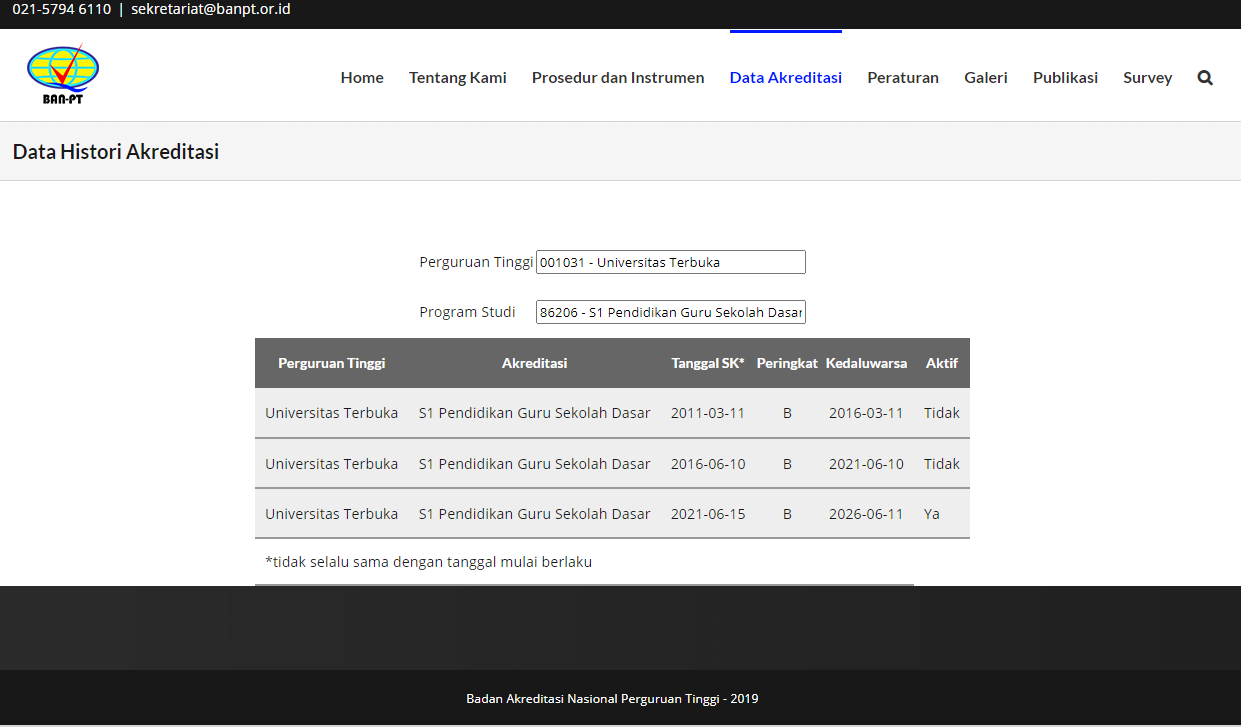The height and width of the screenshot is (727, 1241).
Task: Click Peringkat B in the 2021-06-15 row
Action: pyautogui.click(x=787, y=513)
